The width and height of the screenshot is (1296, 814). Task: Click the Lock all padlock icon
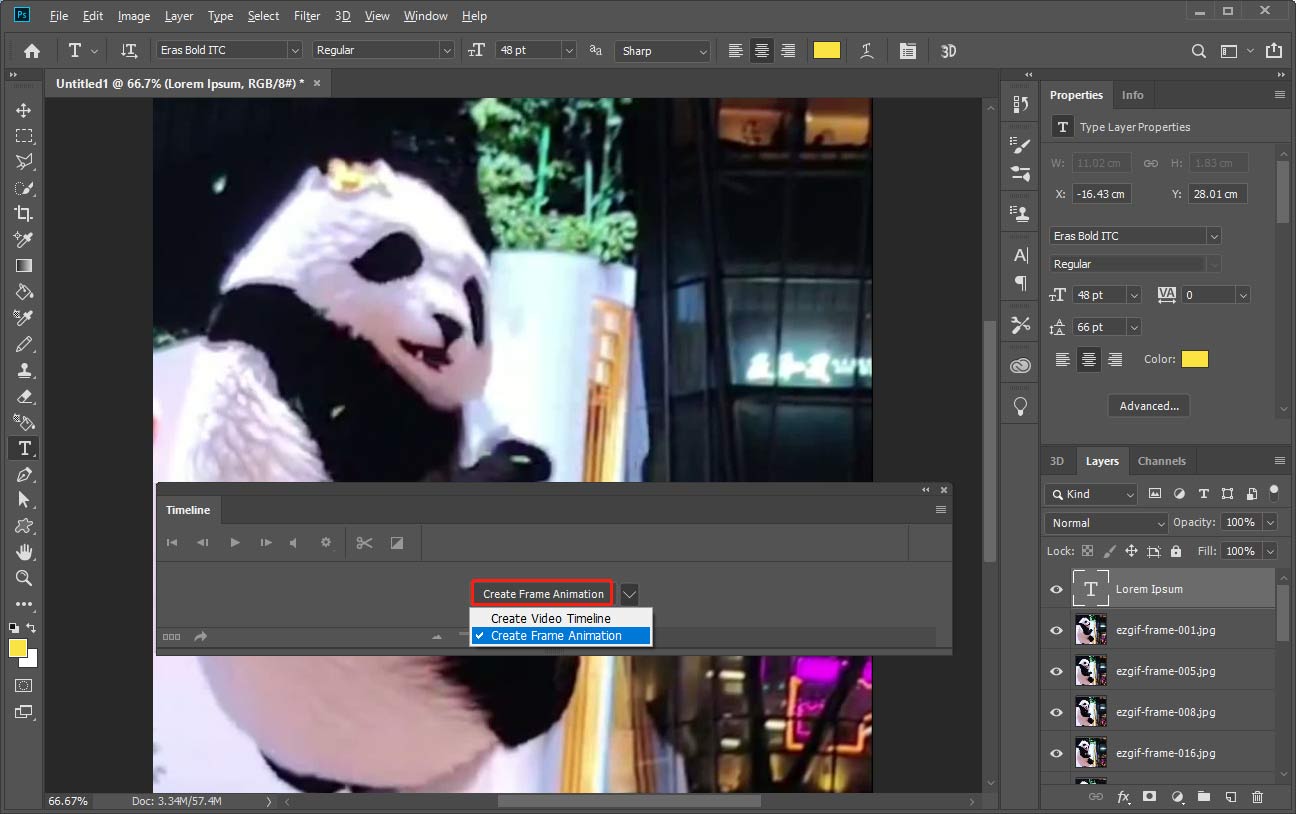tap(1175, 551)
